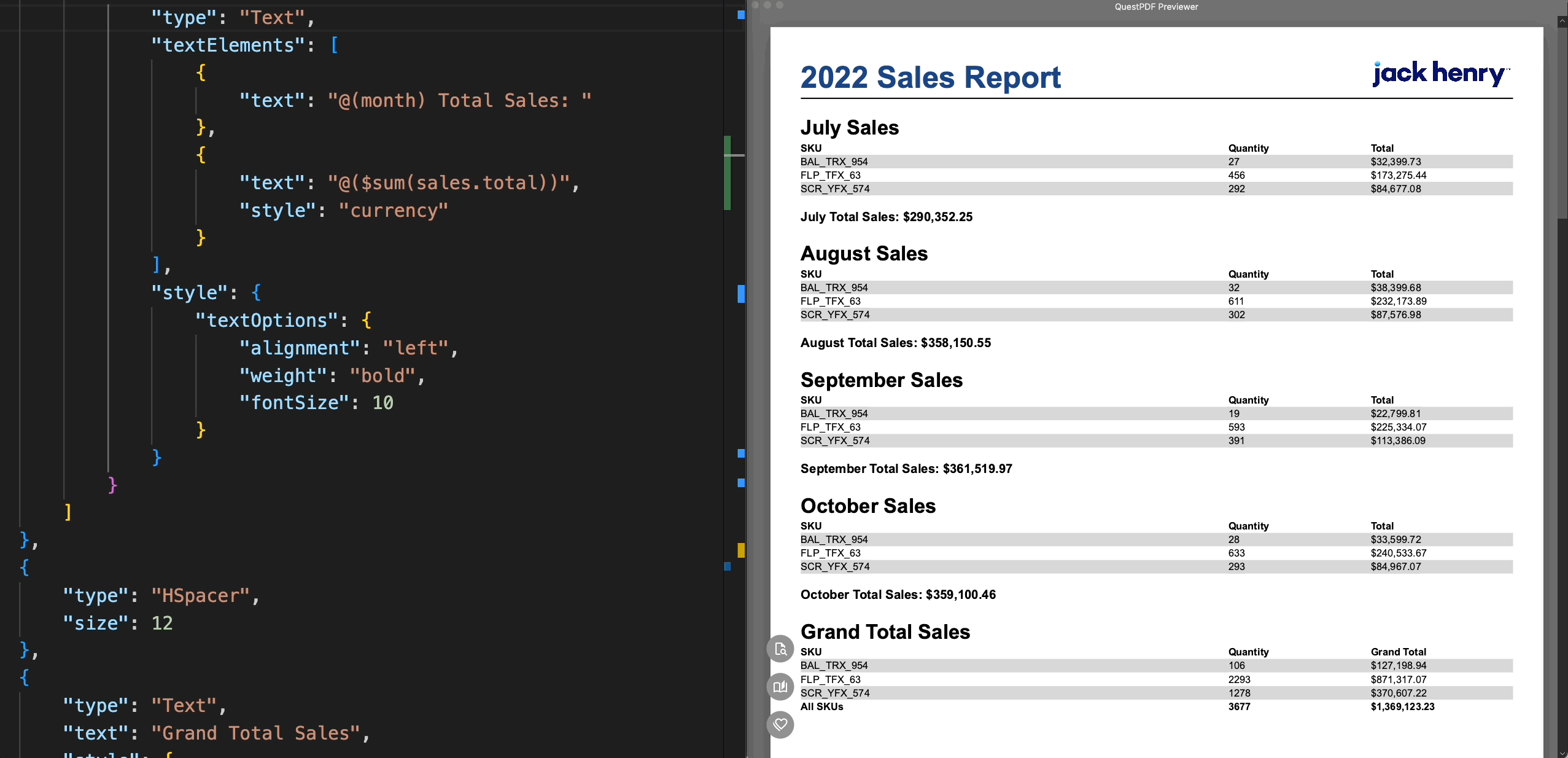The width and height of the screenshot is (1568, 758).
Task: Click the jack henry logo
Action: [x=1440, y=74]
